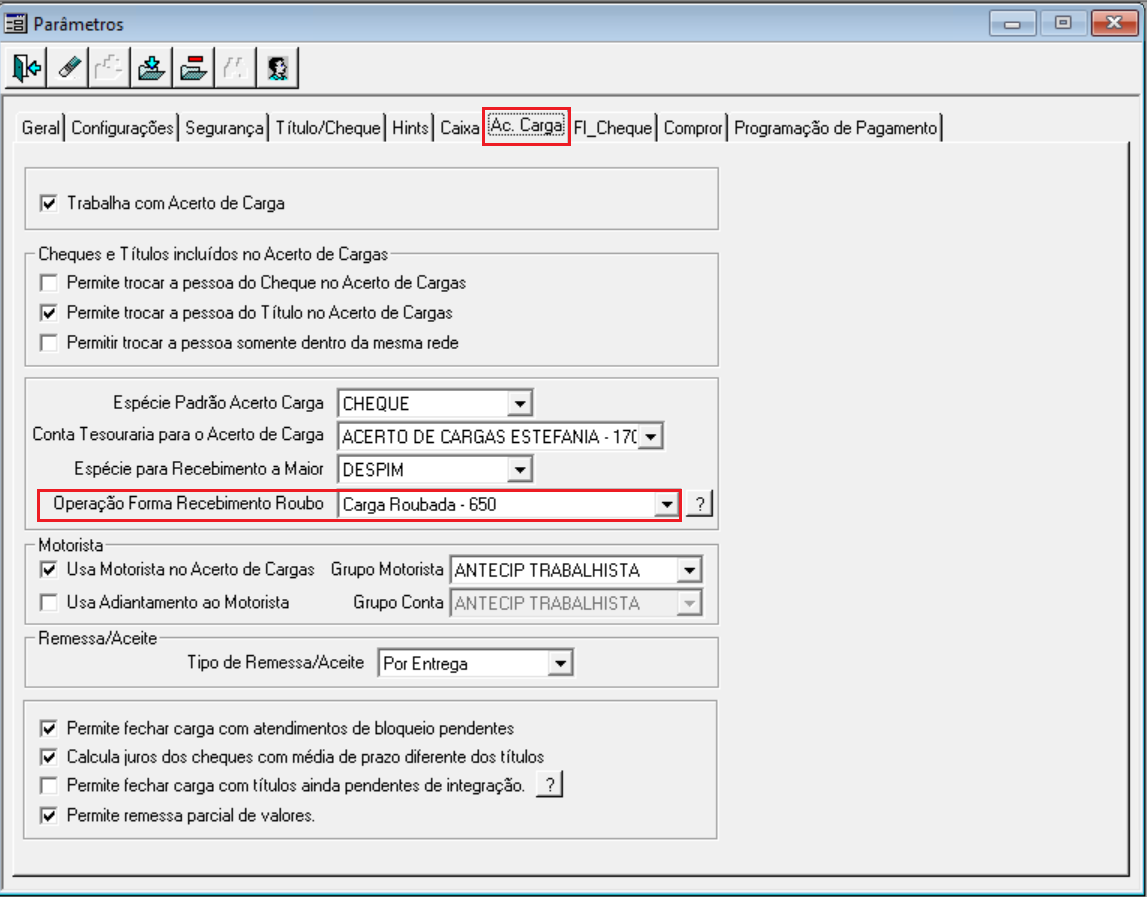Click the Tipo de Remessa/Aceite label

275,662
